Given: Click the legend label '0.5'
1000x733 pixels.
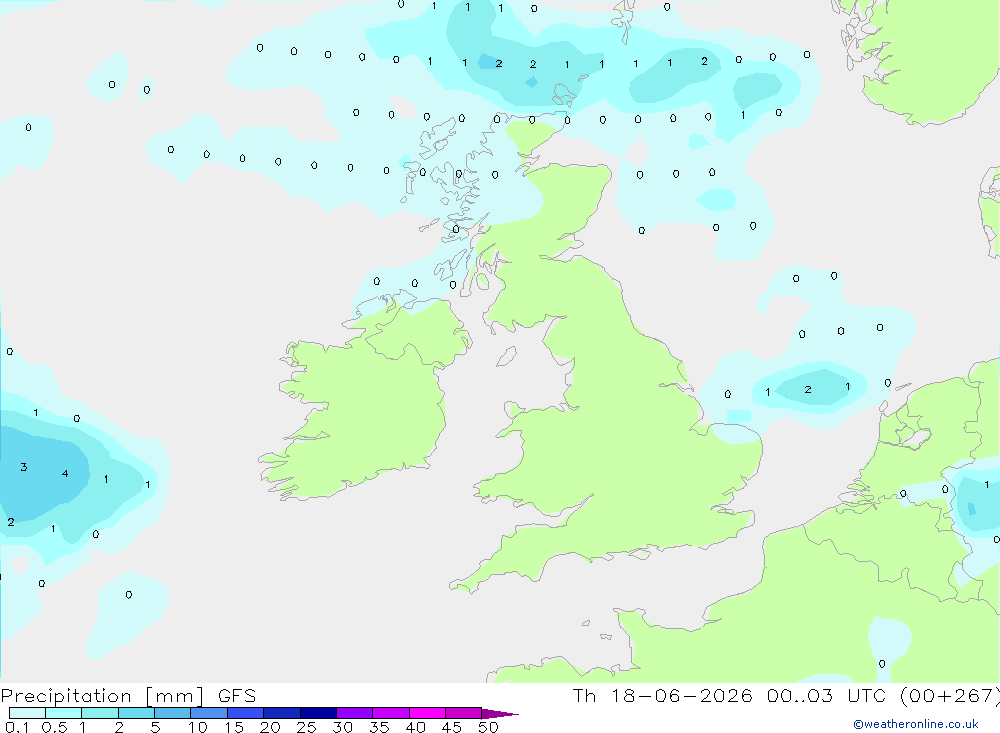Looking at the screenshot, I should point(54,727).
